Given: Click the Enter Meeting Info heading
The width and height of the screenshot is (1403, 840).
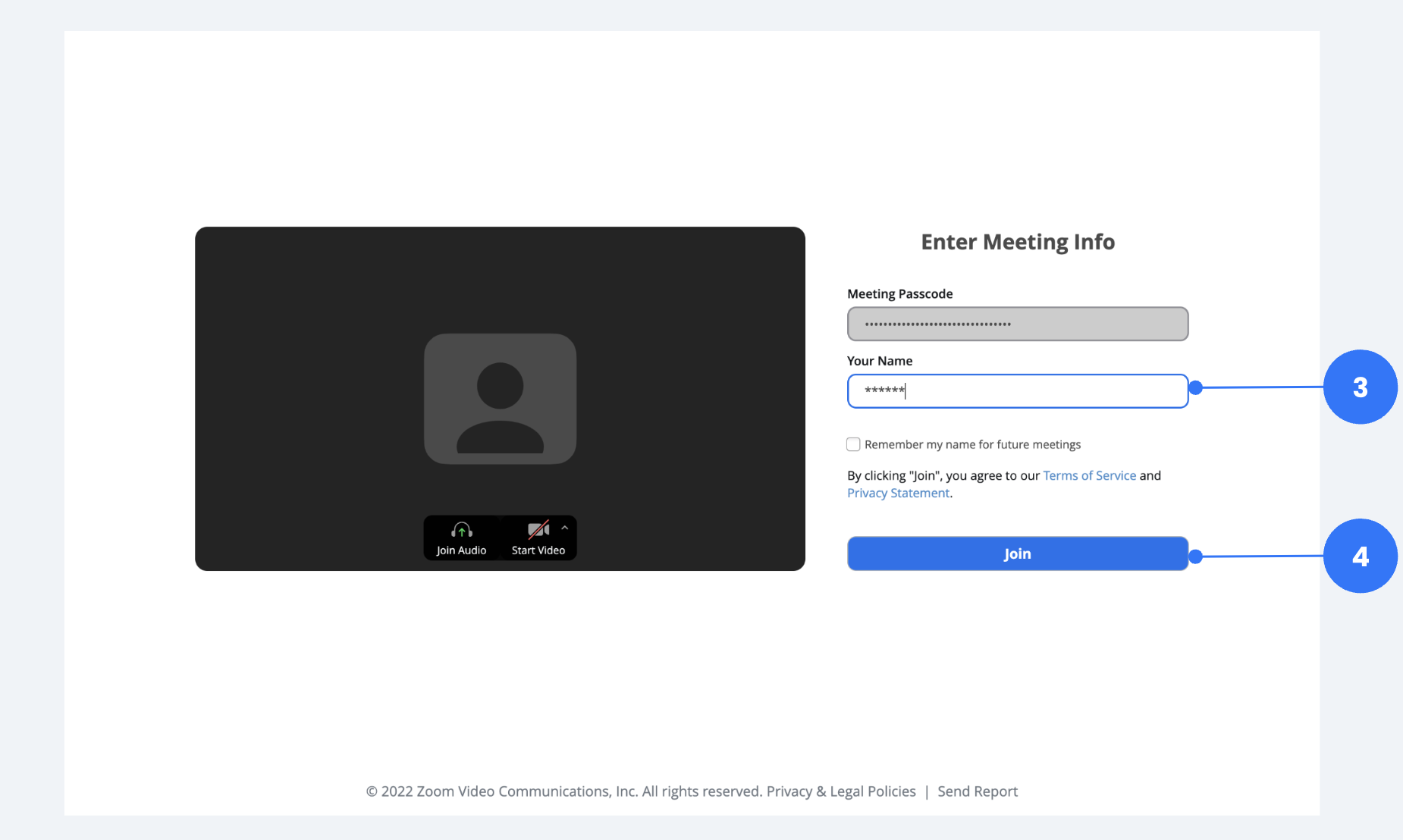Looking at the screenshot, I should 1017,241.
